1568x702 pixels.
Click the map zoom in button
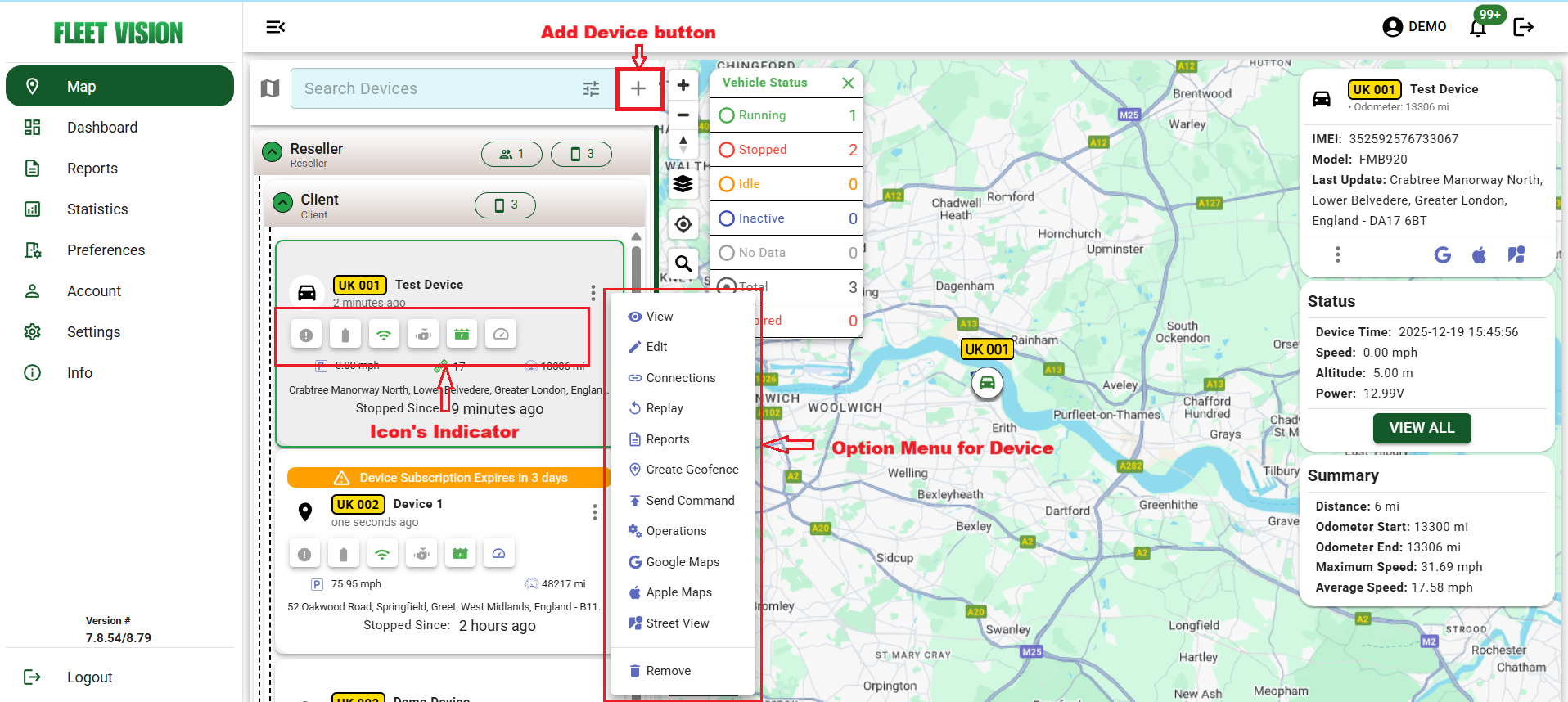coord(683,85)
